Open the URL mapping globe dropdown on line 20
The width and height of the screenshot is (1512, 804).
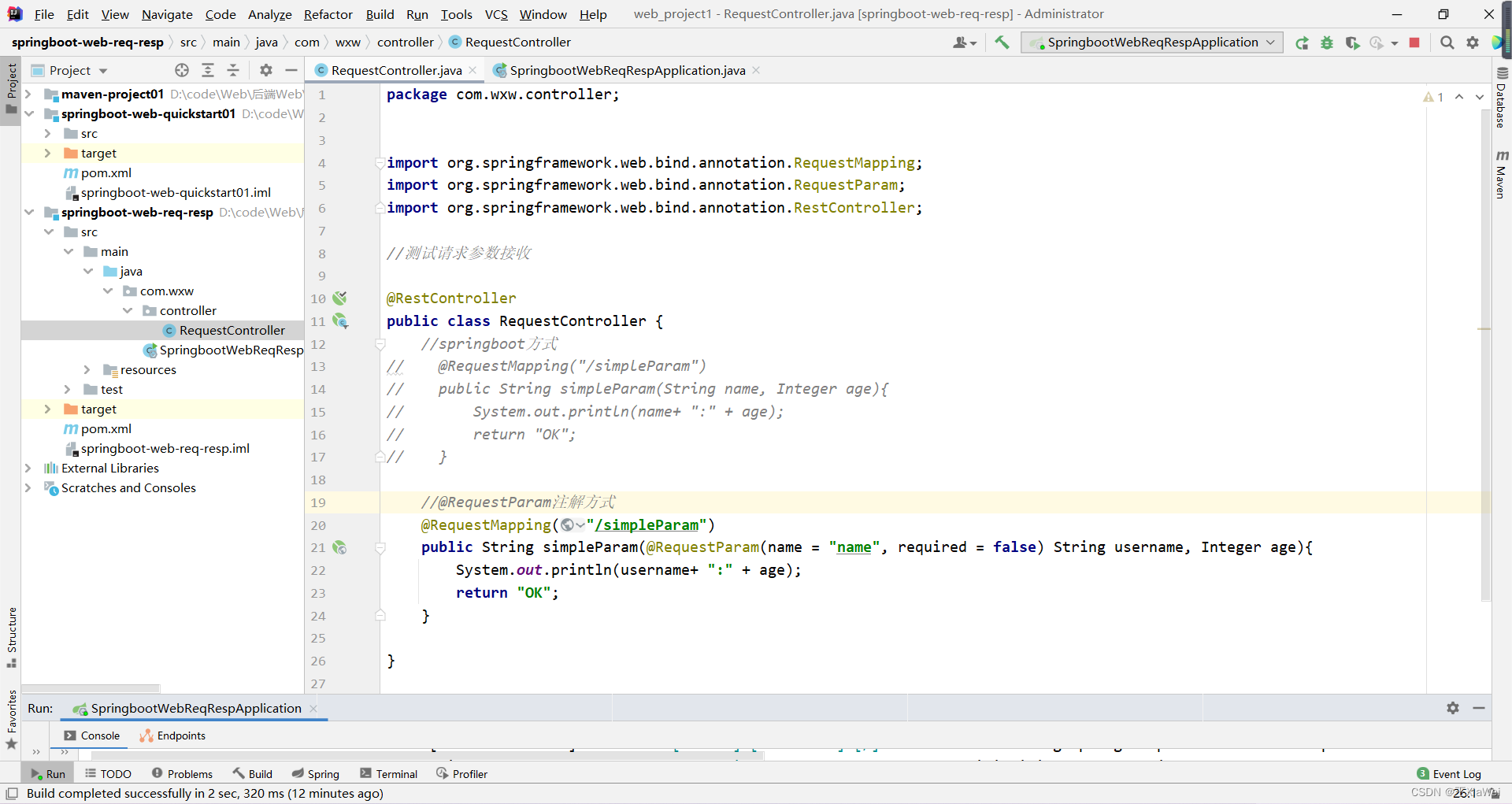click(573, 525)
